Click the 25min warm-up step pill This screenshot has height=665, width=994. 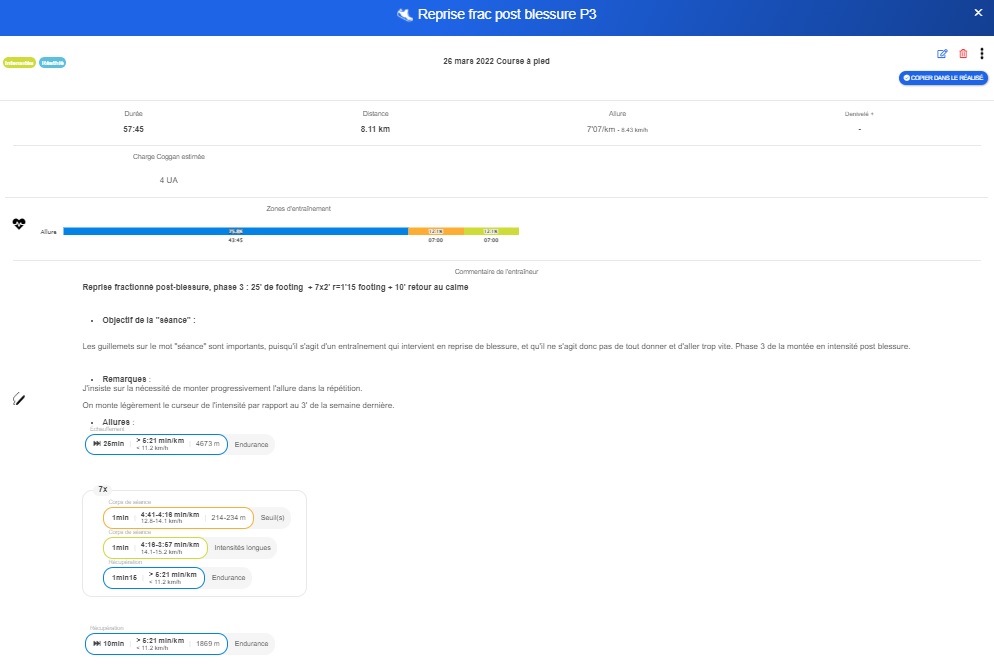click(x=157, y=444)
